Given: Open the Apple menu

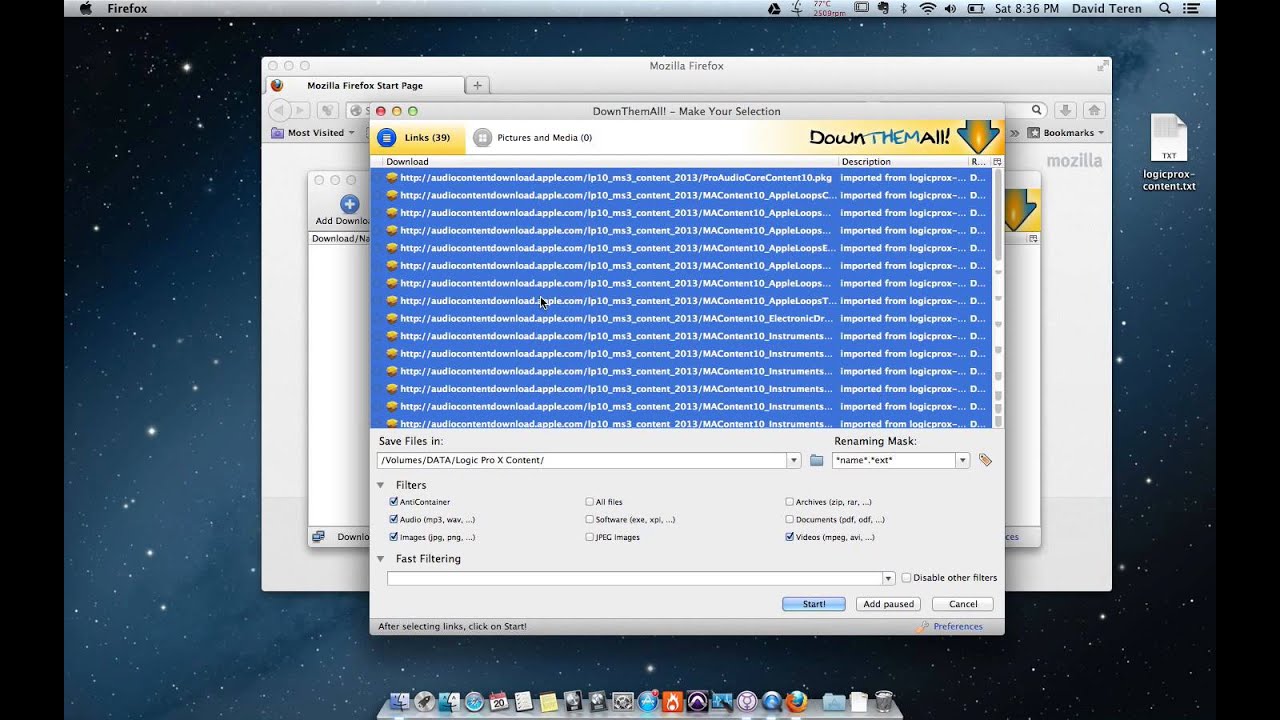Looking at the screenshot, I should (85, 8).
